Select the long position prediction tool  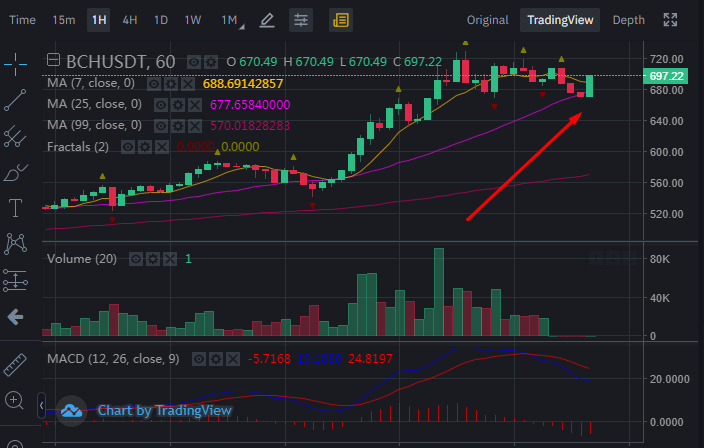click(15, 281)
